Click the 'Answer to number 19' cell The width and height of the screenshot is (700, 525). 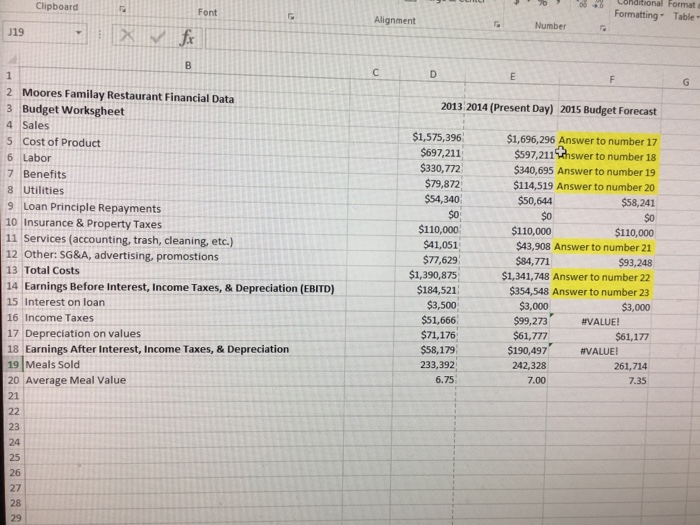pos(606,172)
